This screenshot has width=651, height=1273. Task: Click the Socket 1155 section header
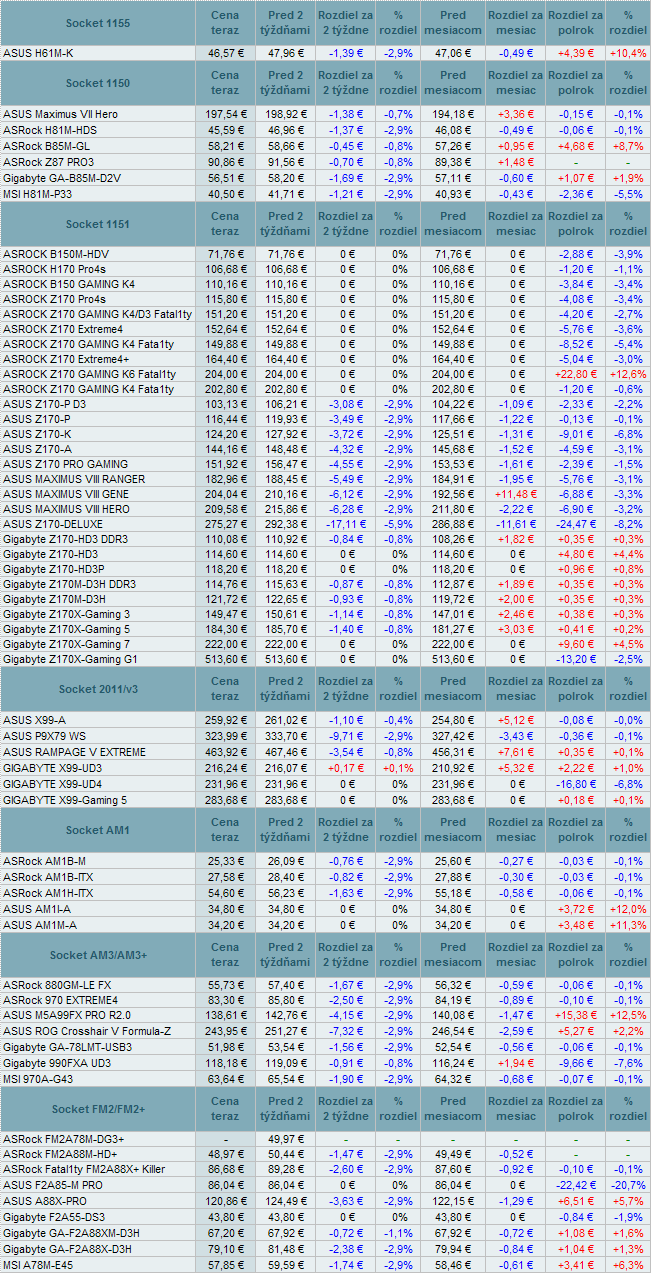click(98, 22)
